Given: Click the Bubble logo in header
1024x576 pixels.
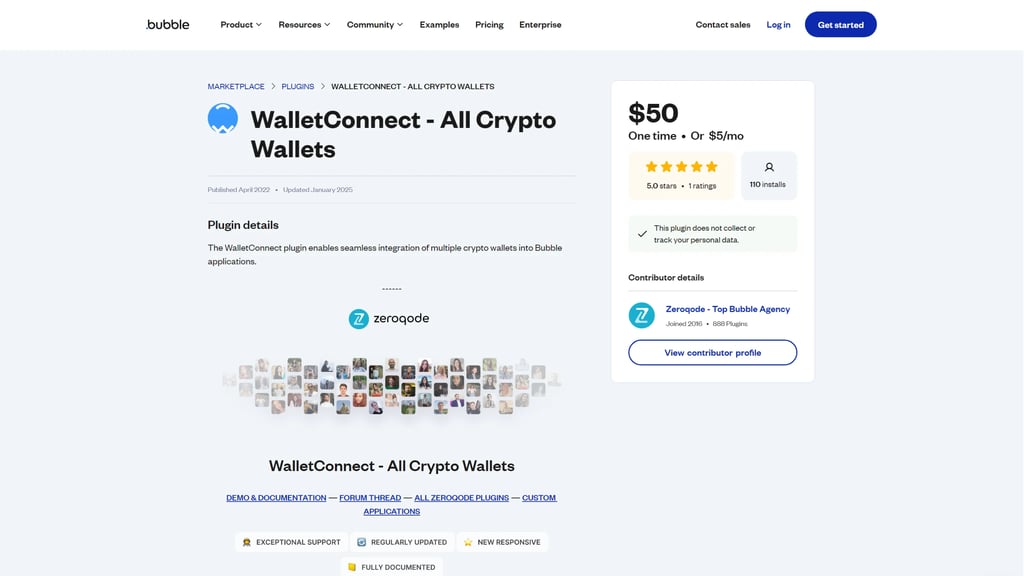Looking at the screenshot, I should 167,24.
